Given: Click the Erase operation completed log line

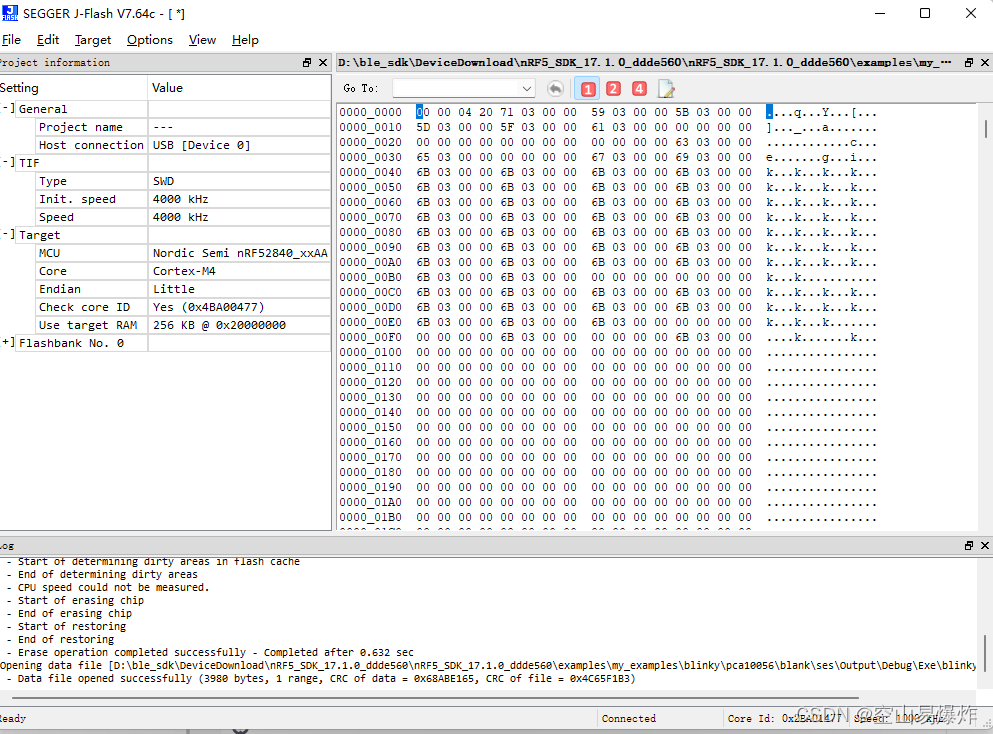Looking at the screenshot, I should coord(215,652).
